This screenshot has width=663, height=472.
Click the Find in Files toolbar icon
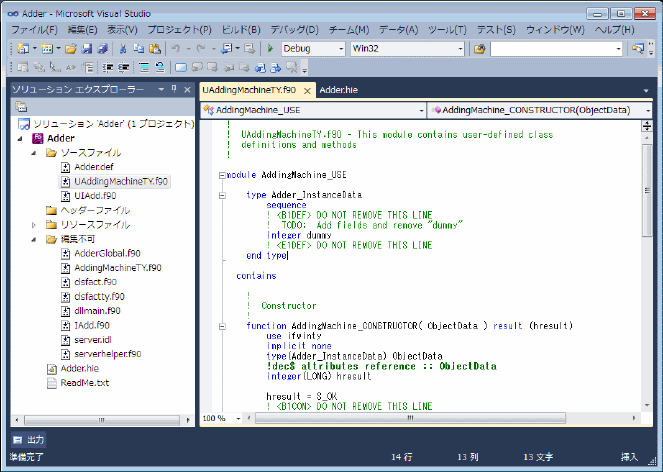coord(480,48)
